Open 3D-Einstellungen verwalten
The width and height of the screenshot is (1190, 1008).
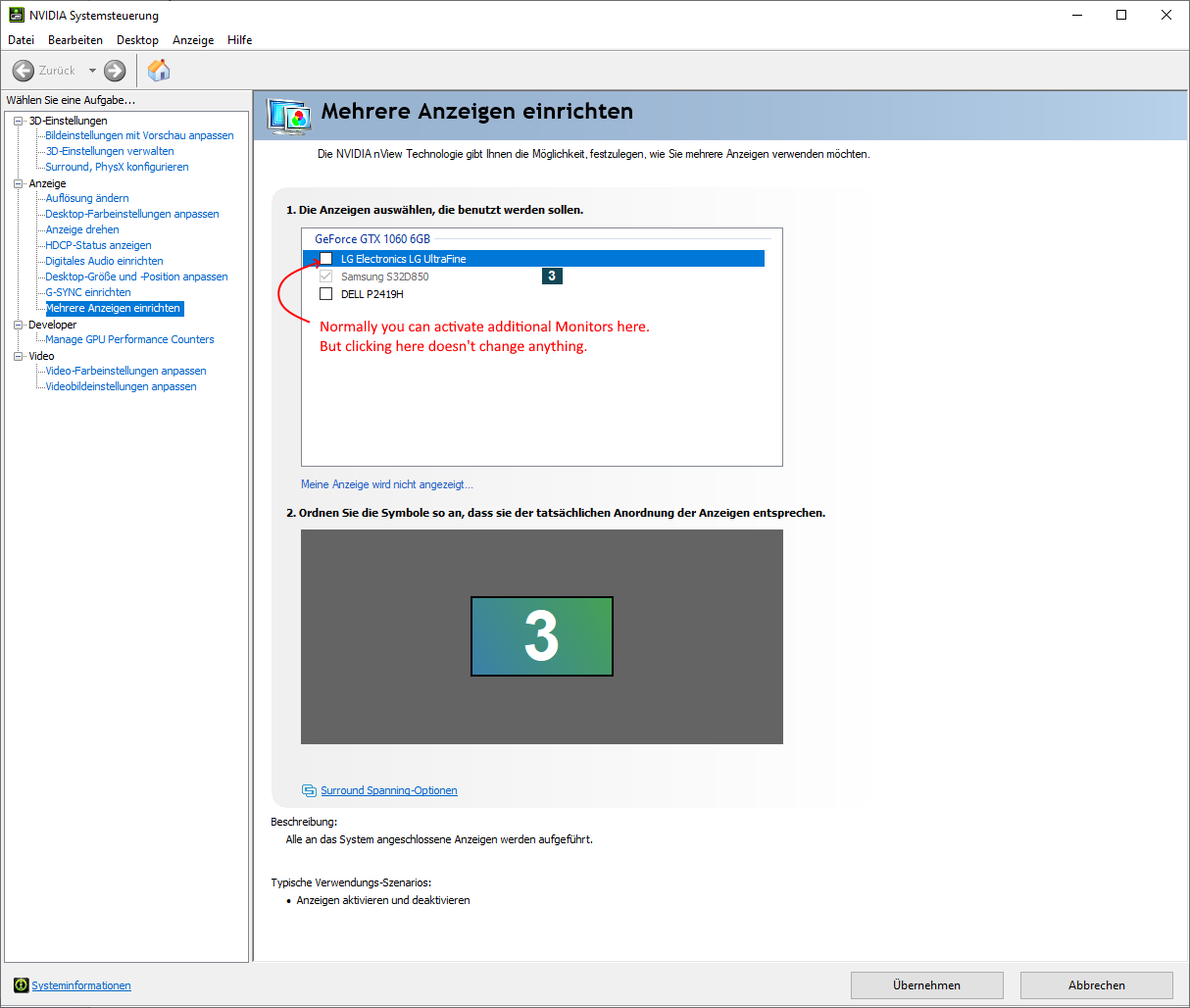[x=110, y=151]
